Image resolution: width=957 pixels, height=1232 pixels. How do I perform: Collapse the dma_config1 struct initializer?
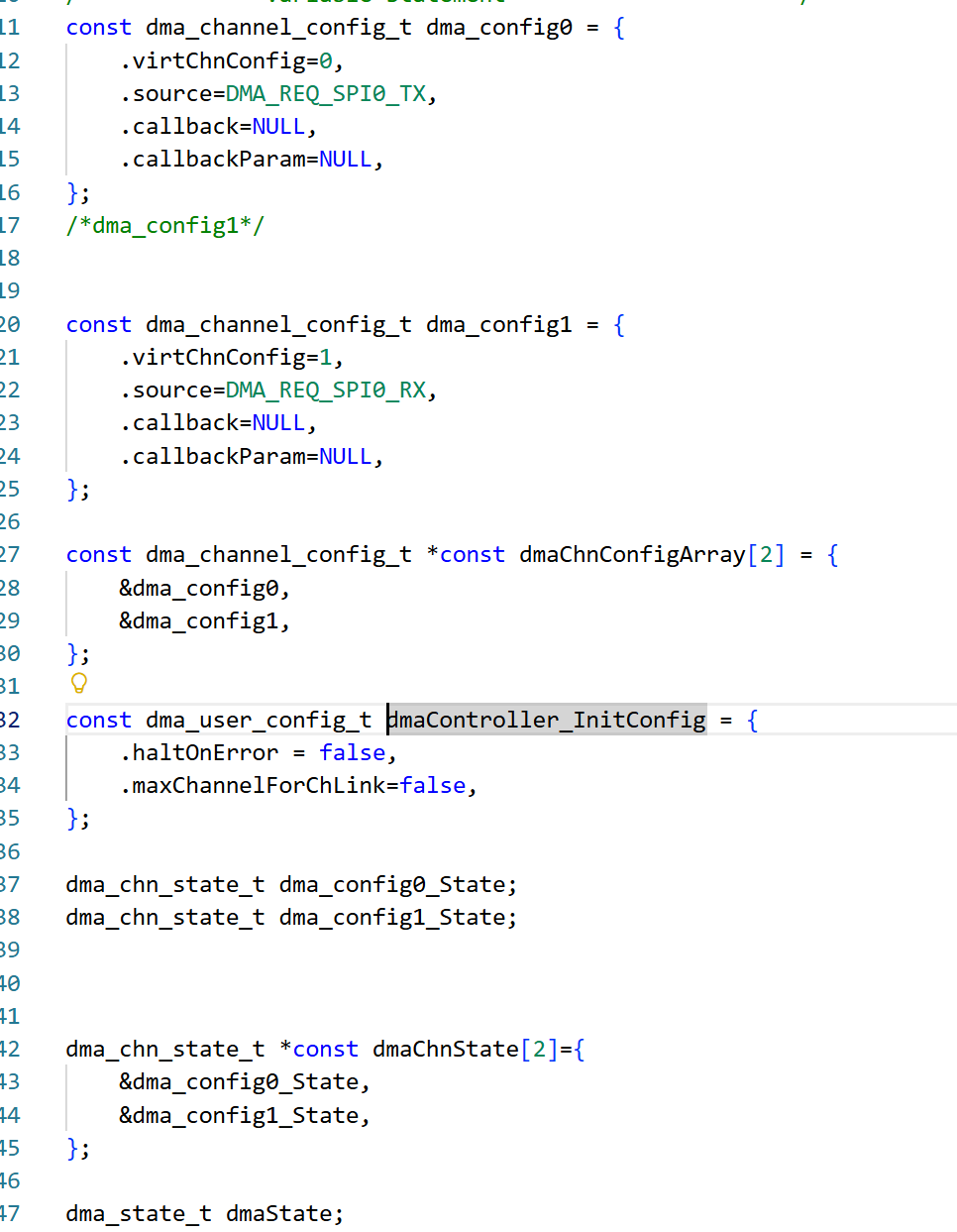point(49,323)
